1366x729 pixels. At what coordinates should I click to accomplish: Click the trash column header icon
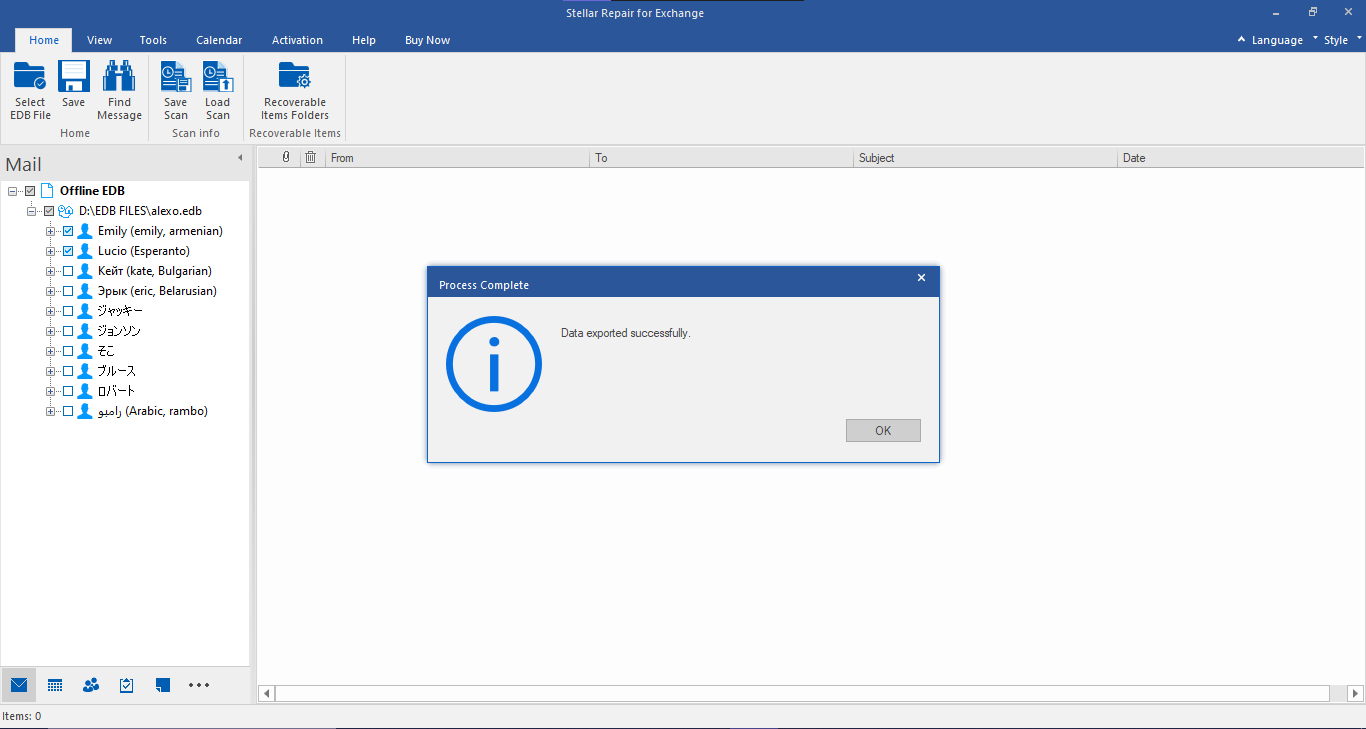[311, 157]
